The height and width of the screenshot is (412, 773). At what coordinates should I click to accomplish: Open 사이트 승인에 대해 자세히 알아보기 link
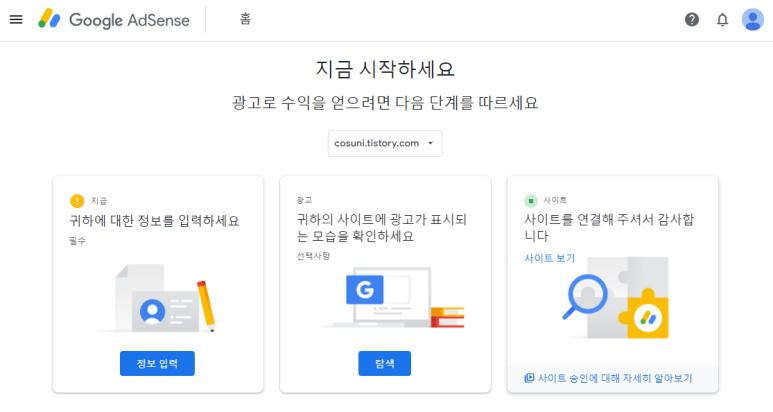point(615,378)
